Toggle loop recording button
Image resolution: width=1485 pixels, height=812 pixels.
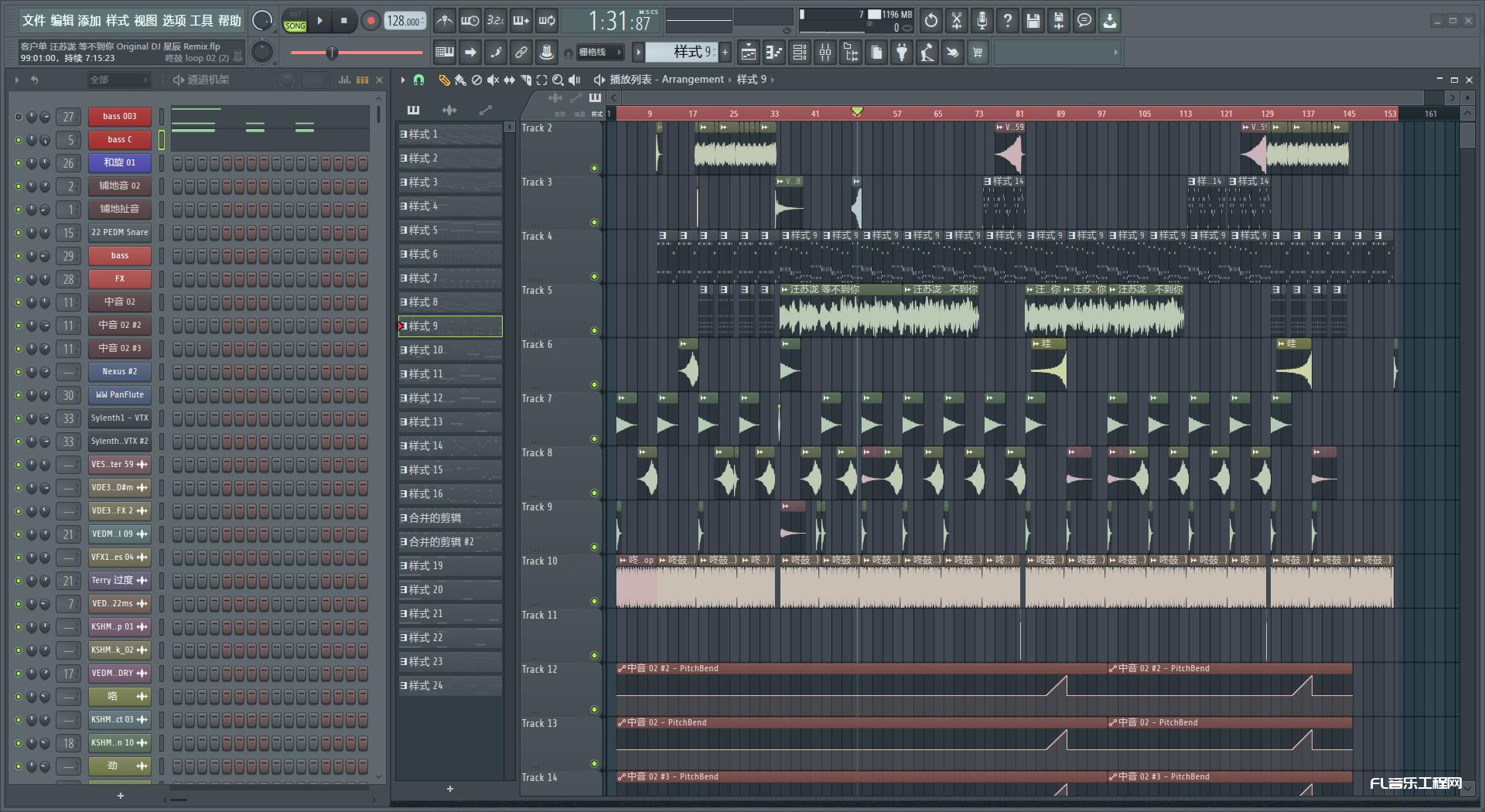[x=547, y=21]
